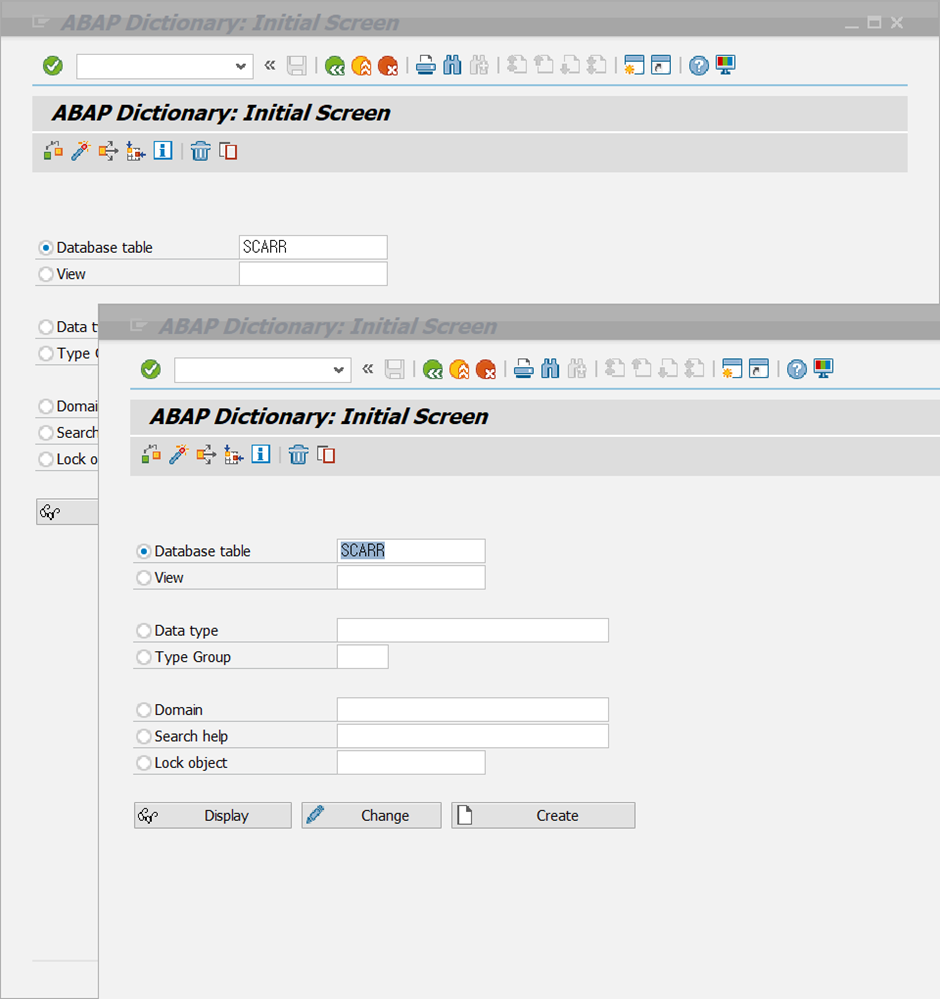
Task: Click the Delete trash can icon in front window
Action: (x=298, y=455)
